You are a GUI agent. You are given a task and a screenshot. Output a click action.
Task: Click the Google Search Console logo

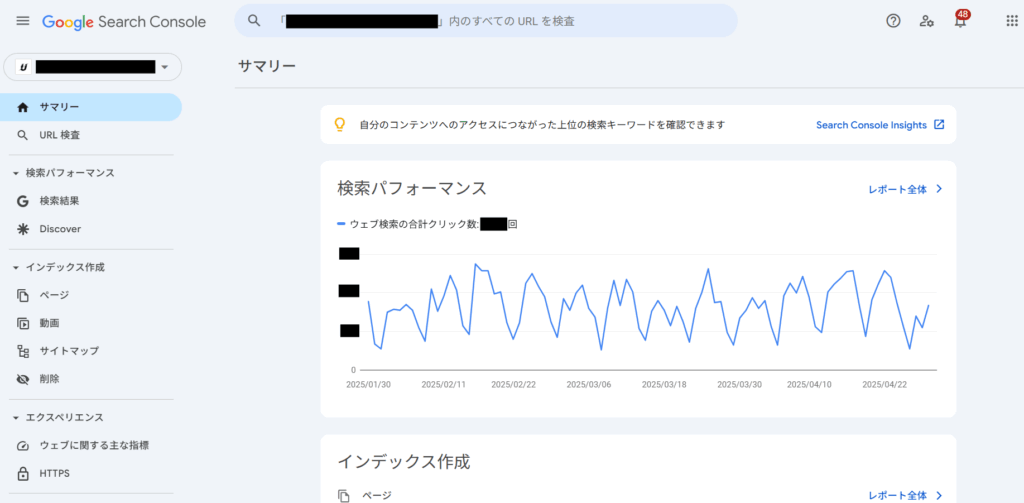124,22
